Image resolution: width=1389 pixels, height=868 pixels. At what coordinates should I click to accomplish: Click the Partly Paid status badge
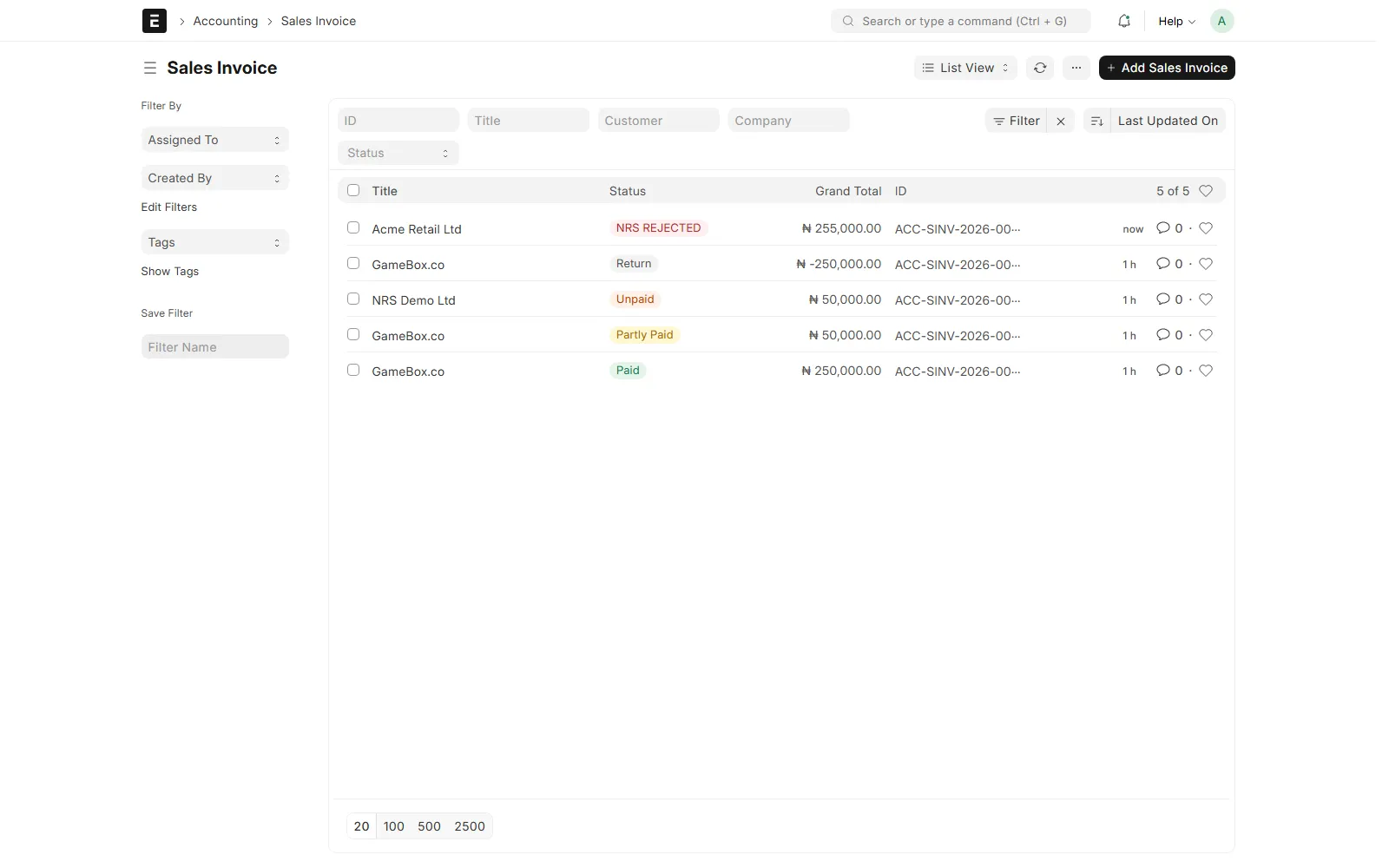pos(645,335)
